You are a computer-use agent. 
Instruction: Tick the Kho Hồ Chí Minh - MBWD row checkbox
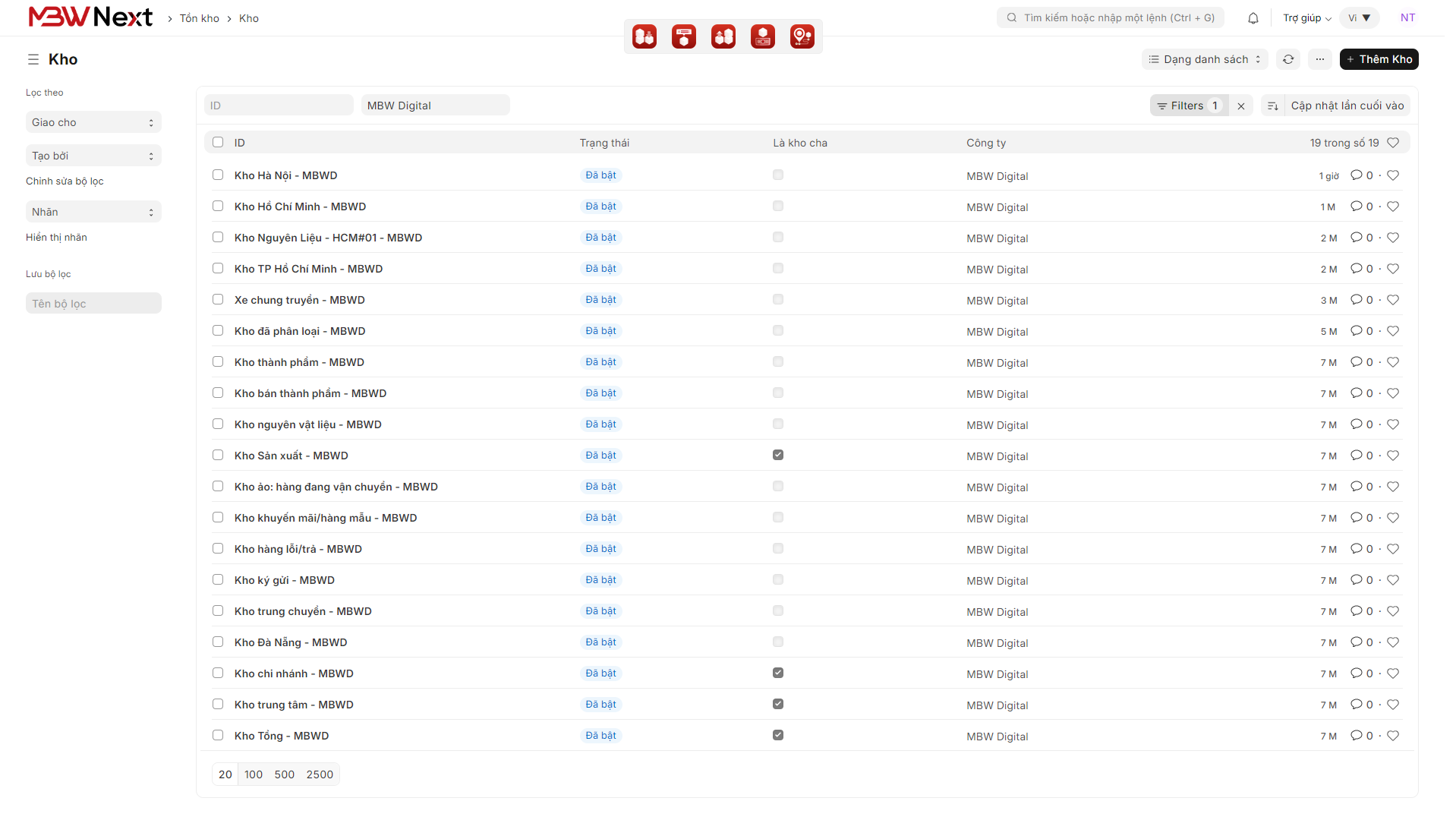coord(218,206)
